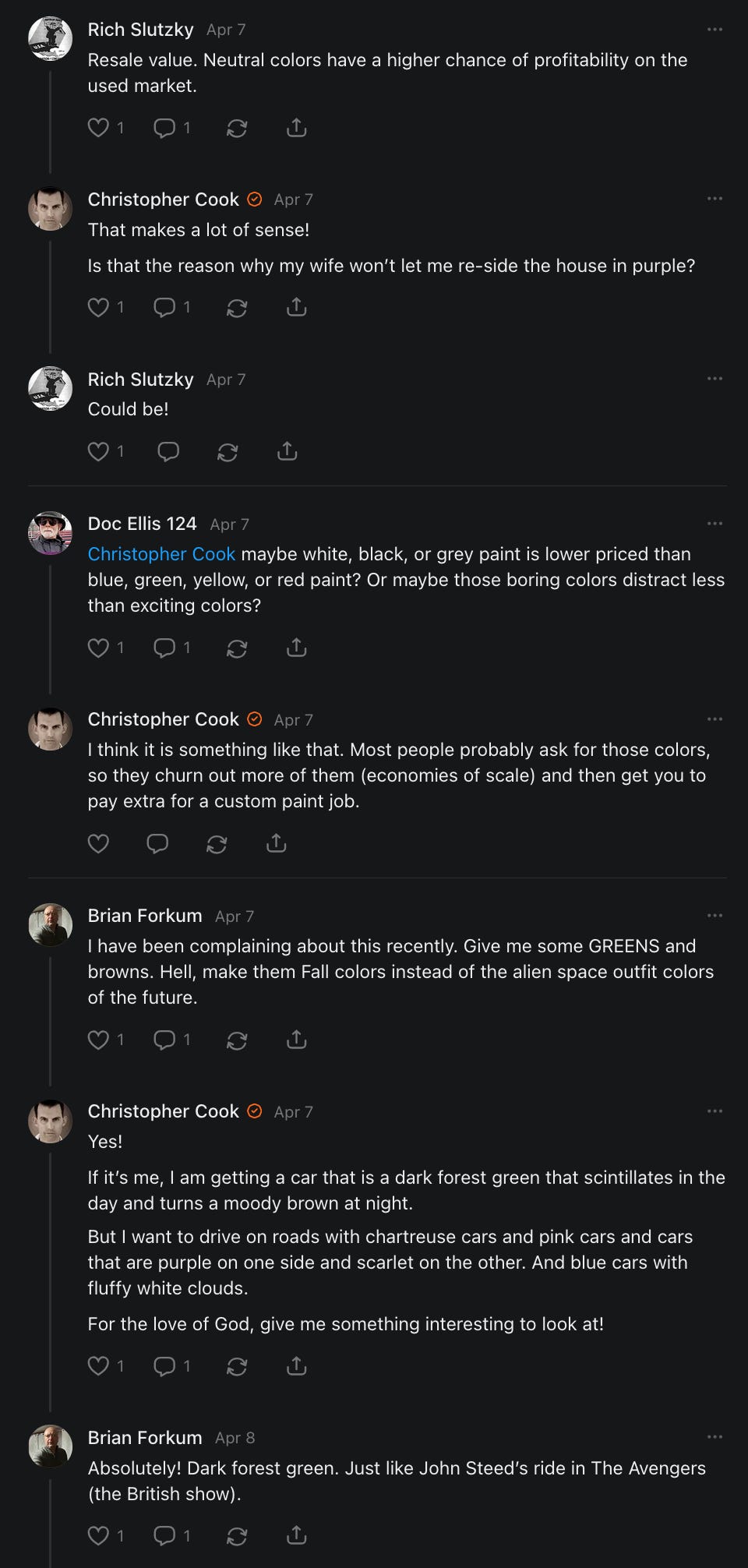Screen dimensions: 748x1568
Task: Restack Brian Forkum's "Dark forest green" comment
Action: click(237, 1535)
